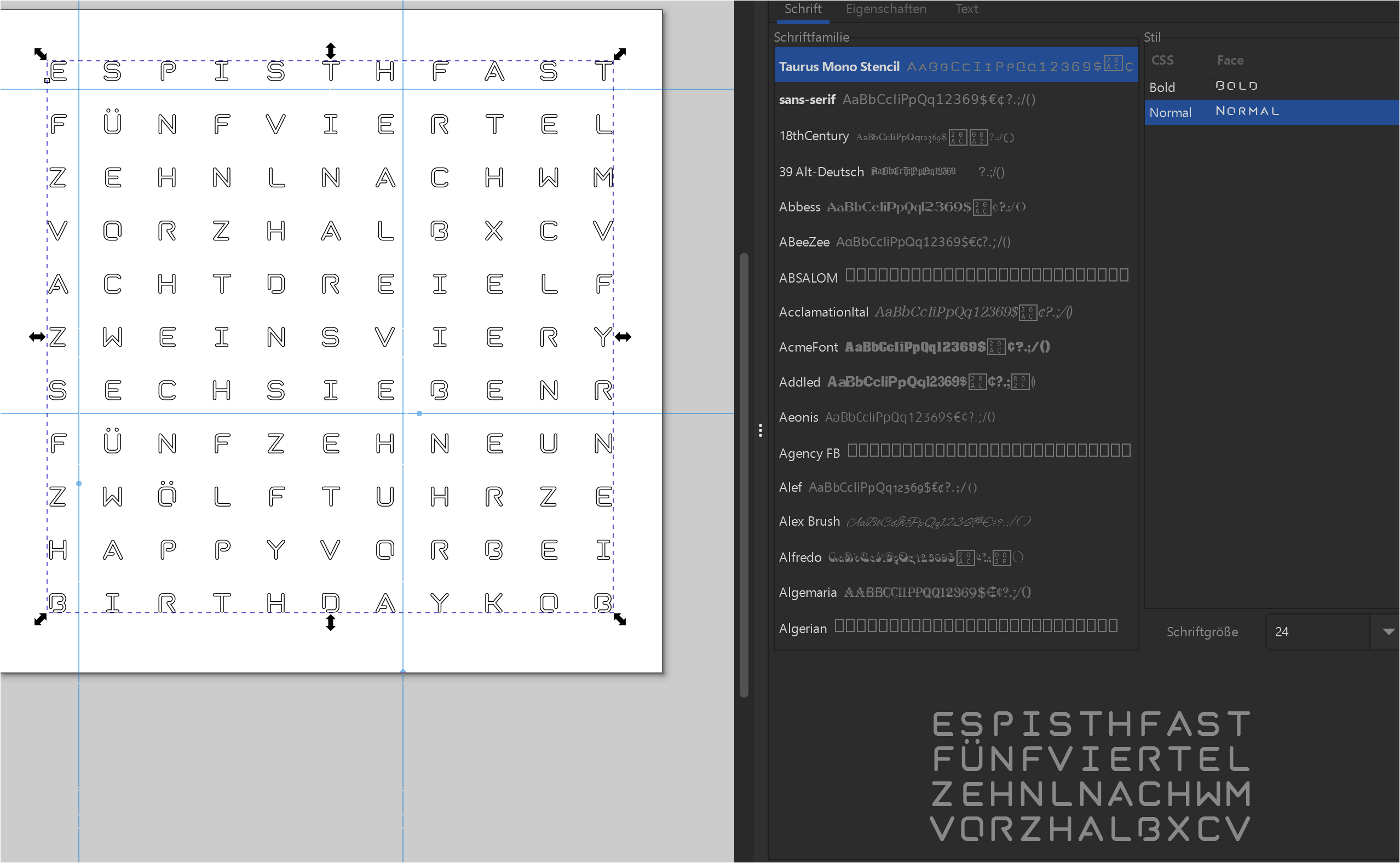Click the left horizontal scale handle
This screenshot has height=863, width=1400.
click(37, 337)
